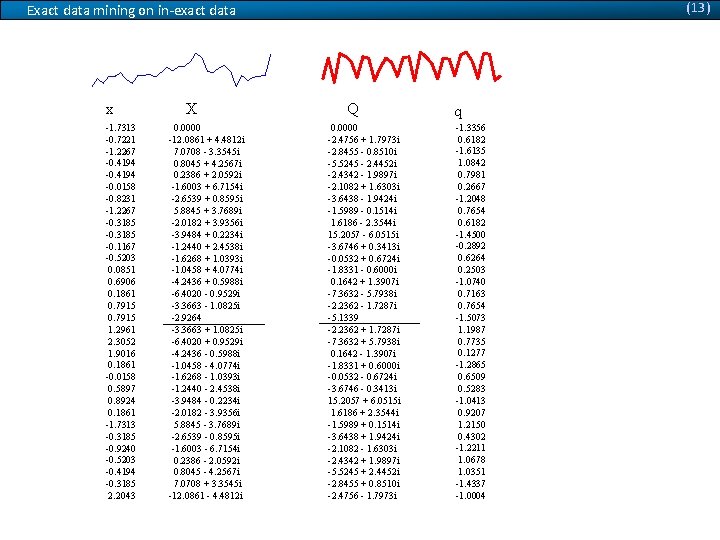Image resolution: width=720 pixels, height=540 pixels.
Task: Select the x value 0.0851
Action: pos(121,270)
